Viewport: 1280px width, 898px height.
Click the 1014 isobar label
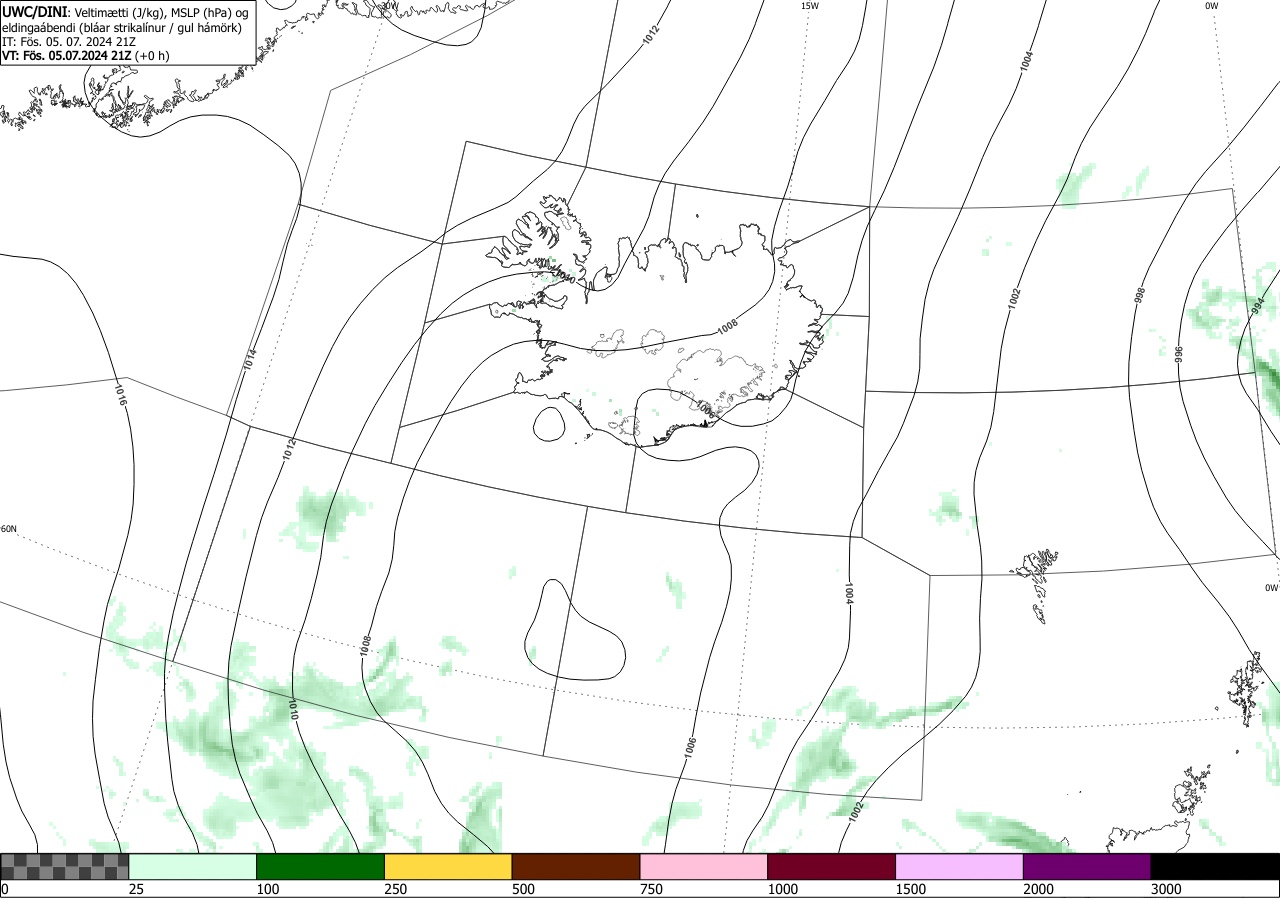point(250,360)
